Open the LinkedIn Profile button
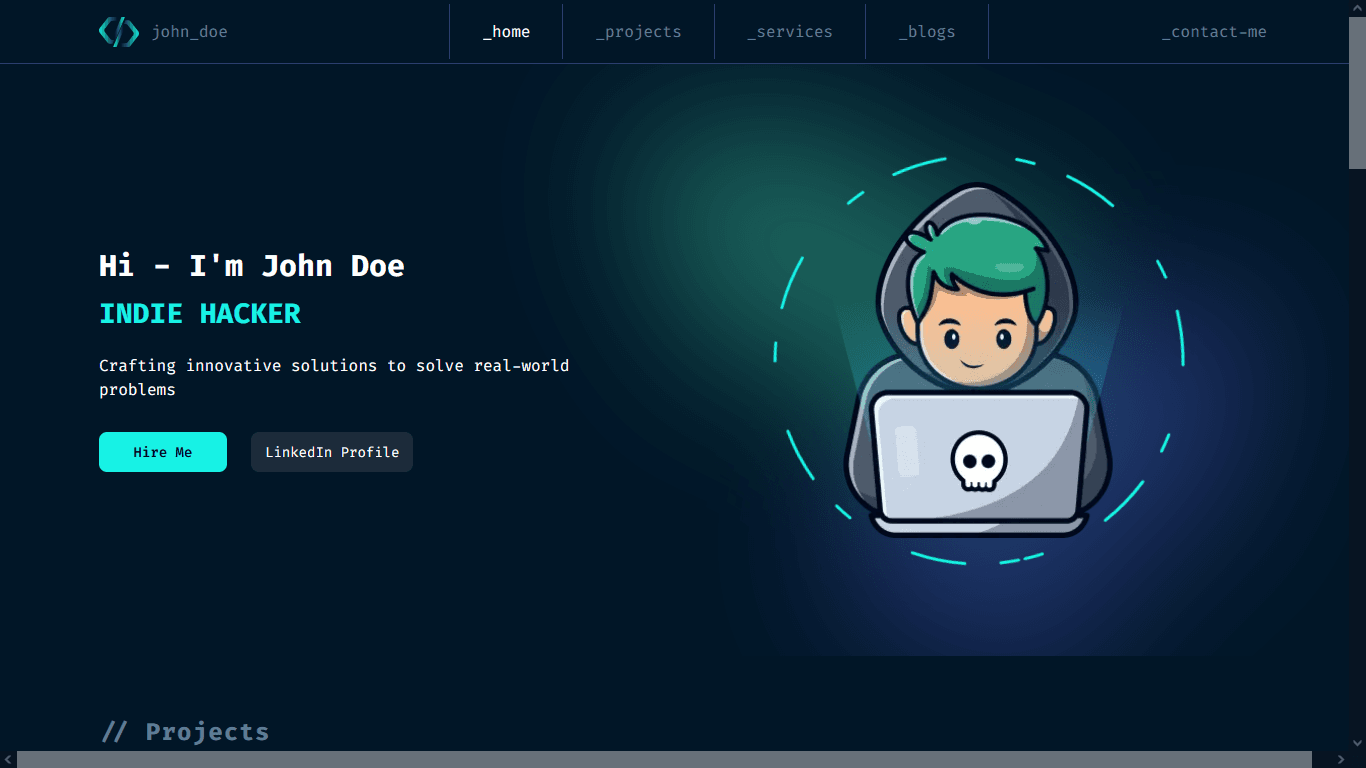 coord(331,451)
